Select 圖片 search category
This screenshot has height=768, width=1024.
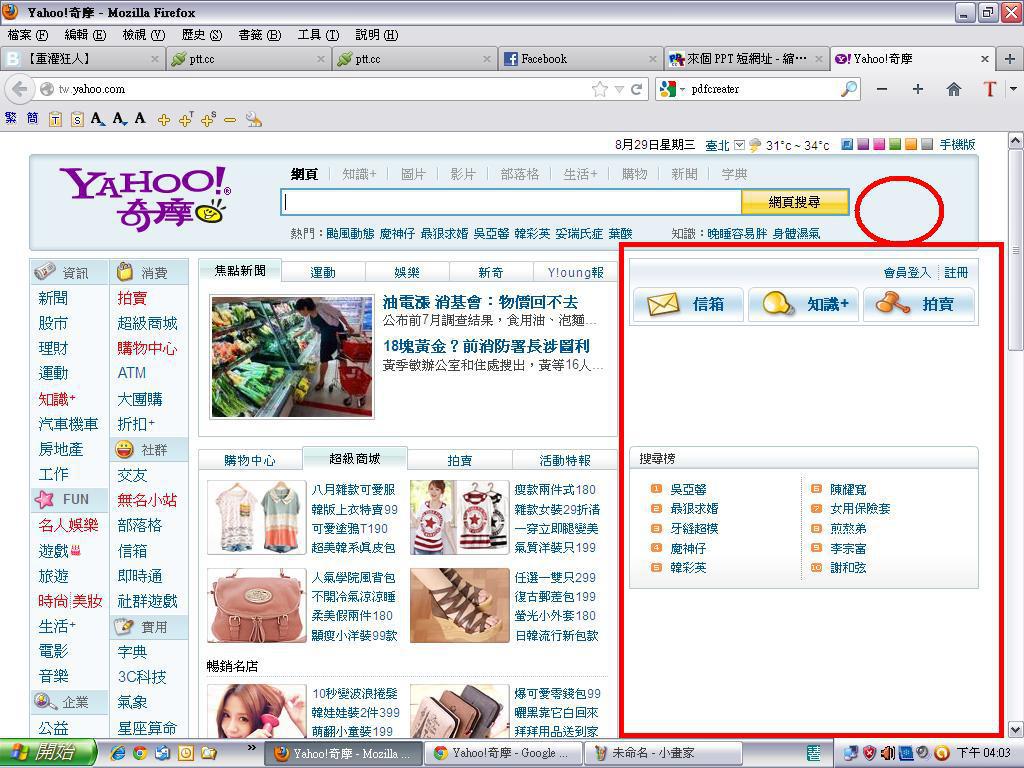click(413, 174)
